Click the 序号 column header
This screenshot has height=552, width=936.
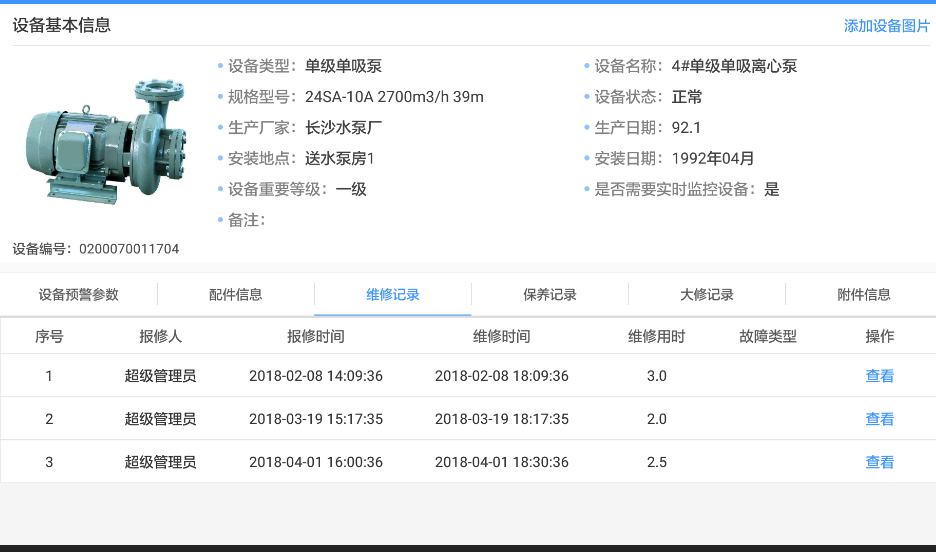(x=49, y=337)
